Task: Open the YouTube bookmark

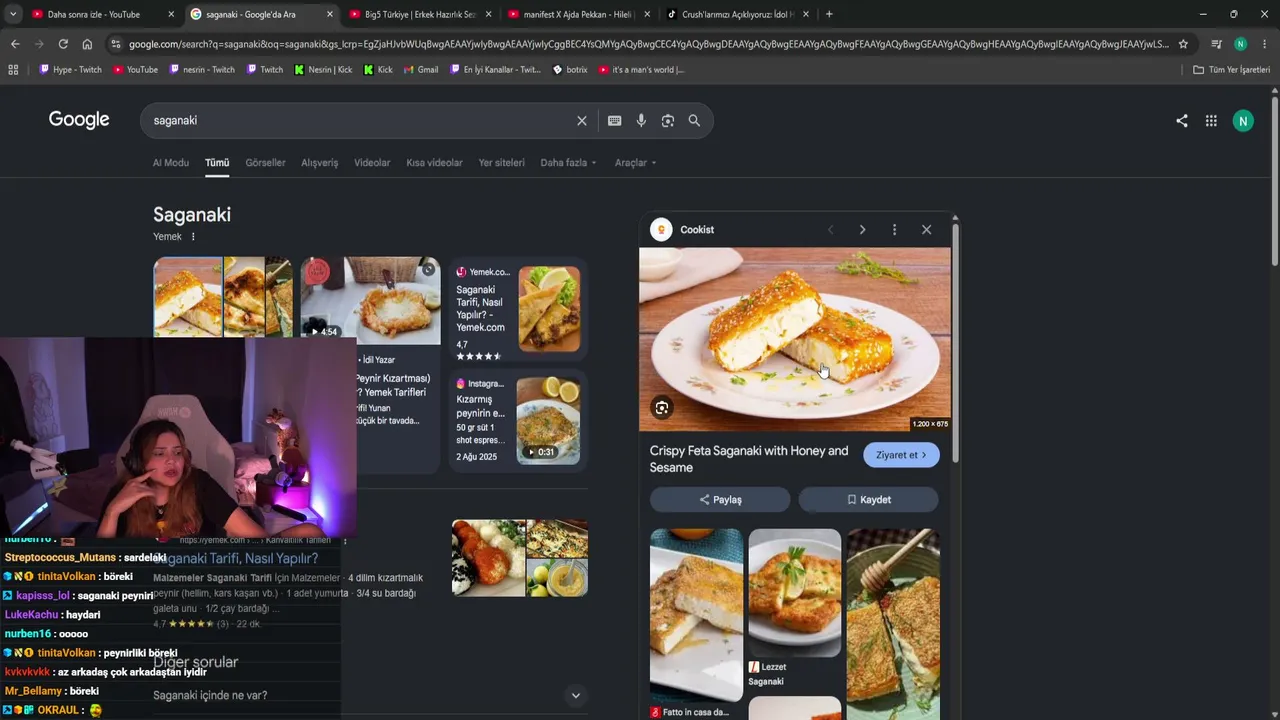Action: click(136, 70)
